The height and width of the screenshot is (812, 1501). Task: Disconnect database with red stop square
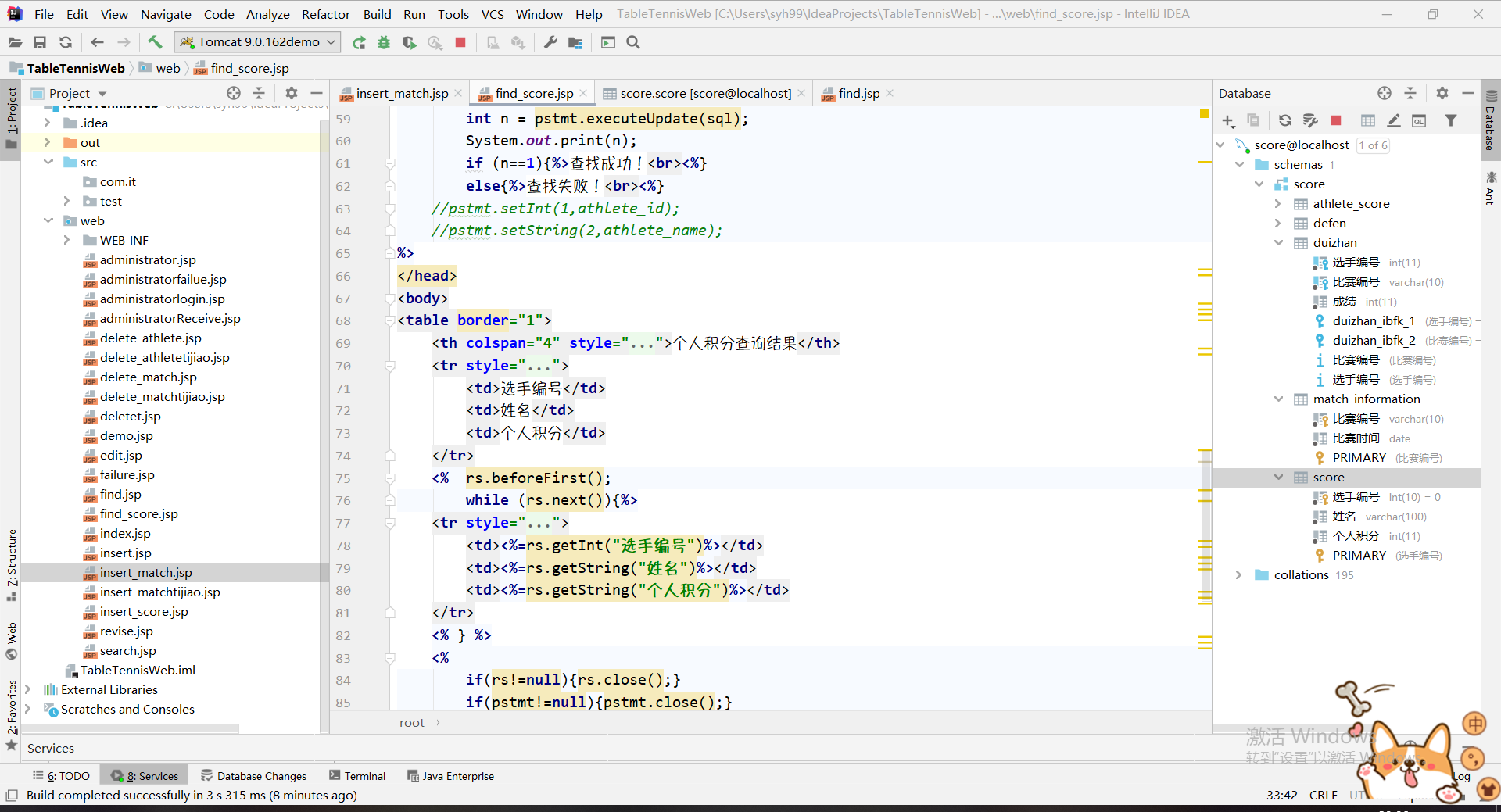1336,120
